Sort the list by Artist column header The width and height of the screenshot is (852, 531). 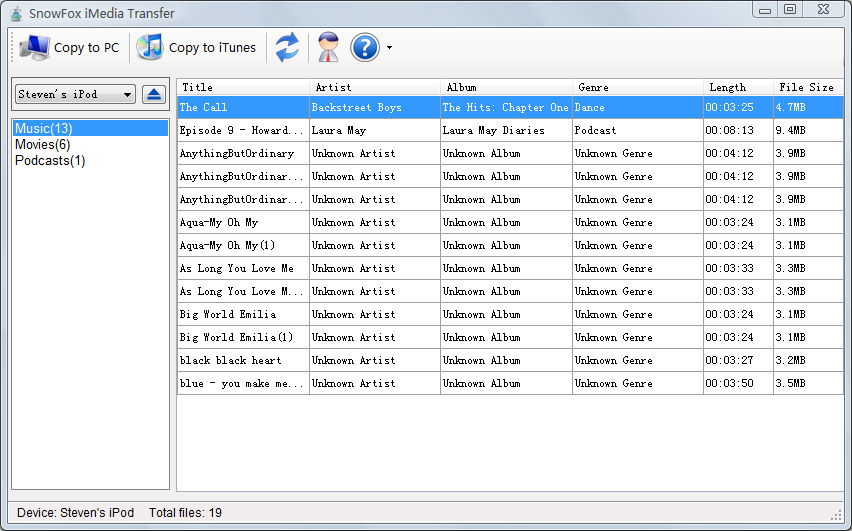click(375, 87)
